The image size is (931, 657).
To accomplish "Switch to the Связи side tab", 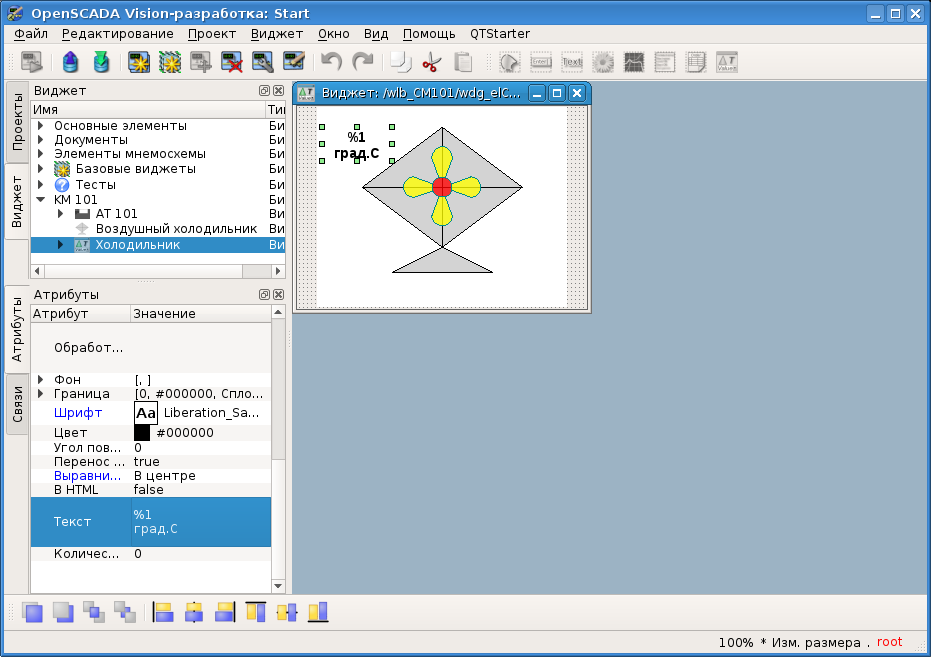I will coord(17,404).
